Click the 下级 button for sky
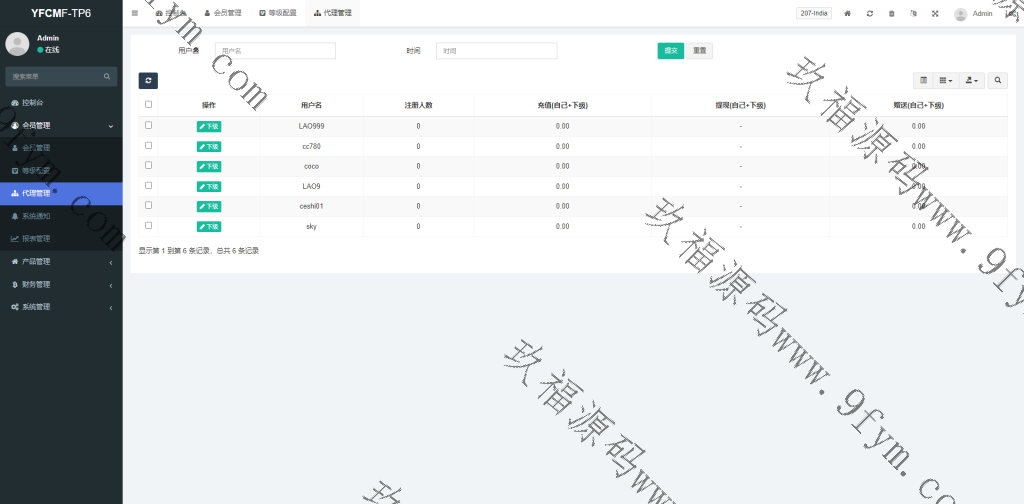 click(x=209, y=227)
